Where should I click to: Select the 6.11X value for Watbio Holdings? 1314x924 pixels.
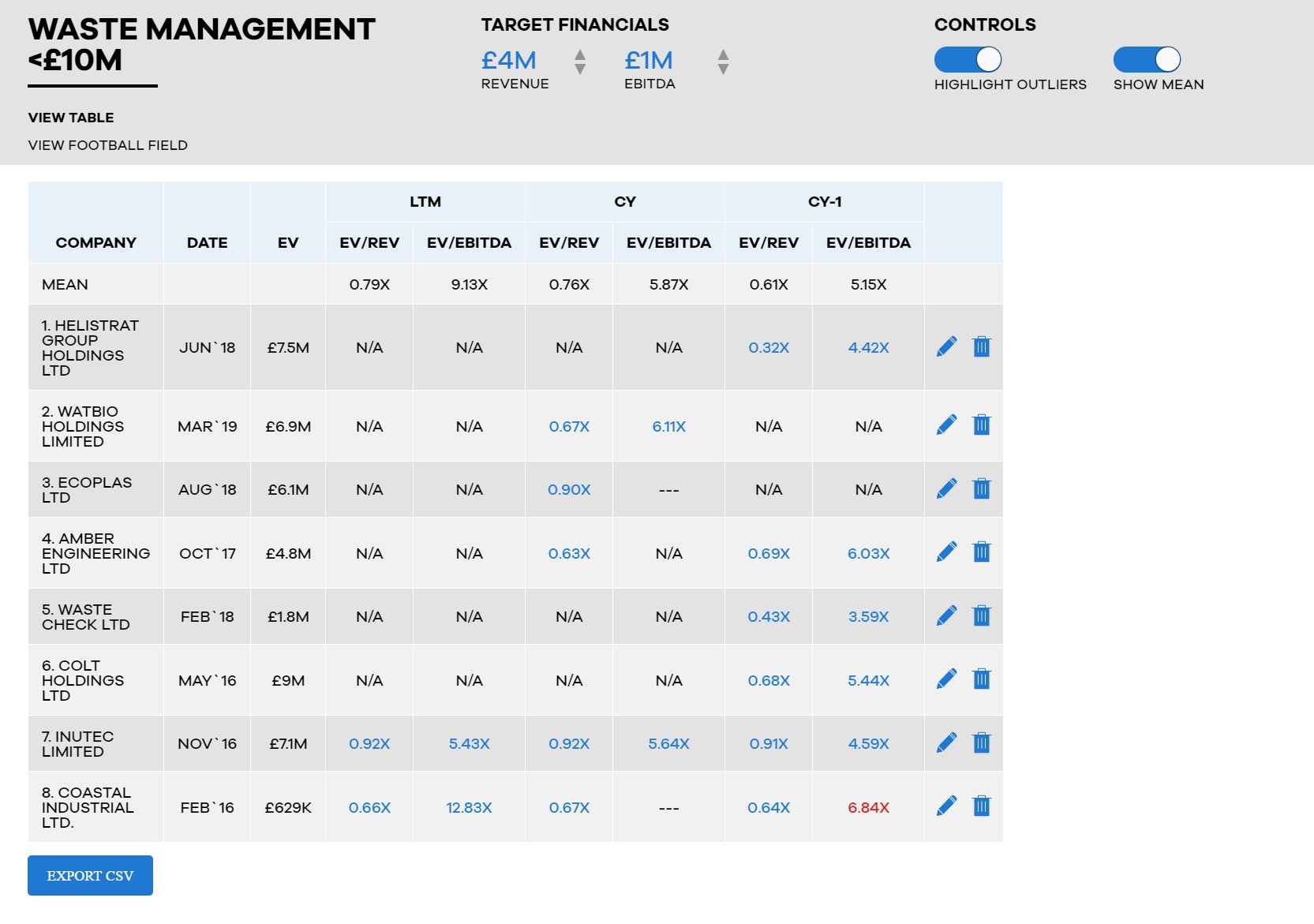669,426
